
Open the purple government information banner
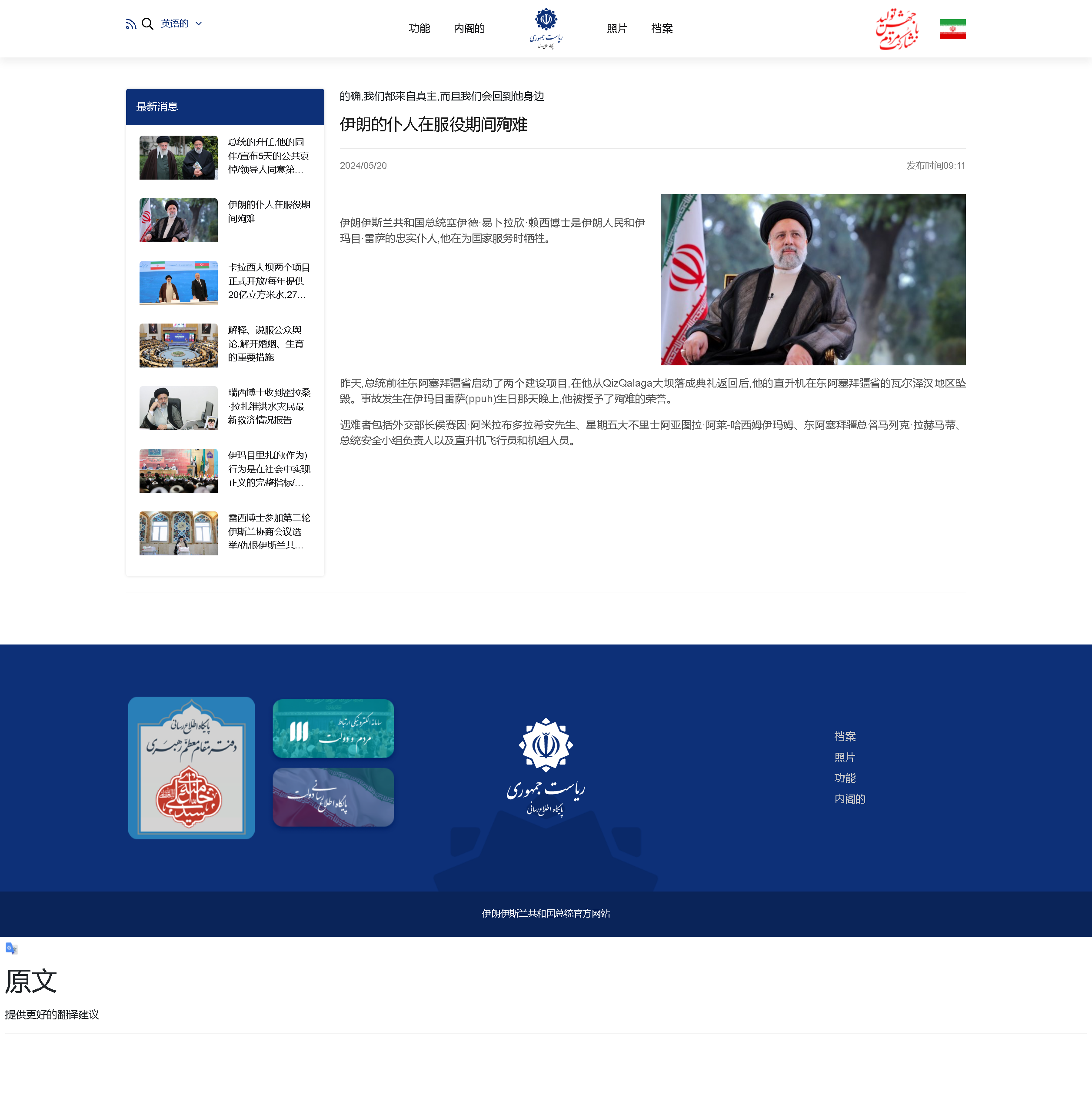(333, 797)
